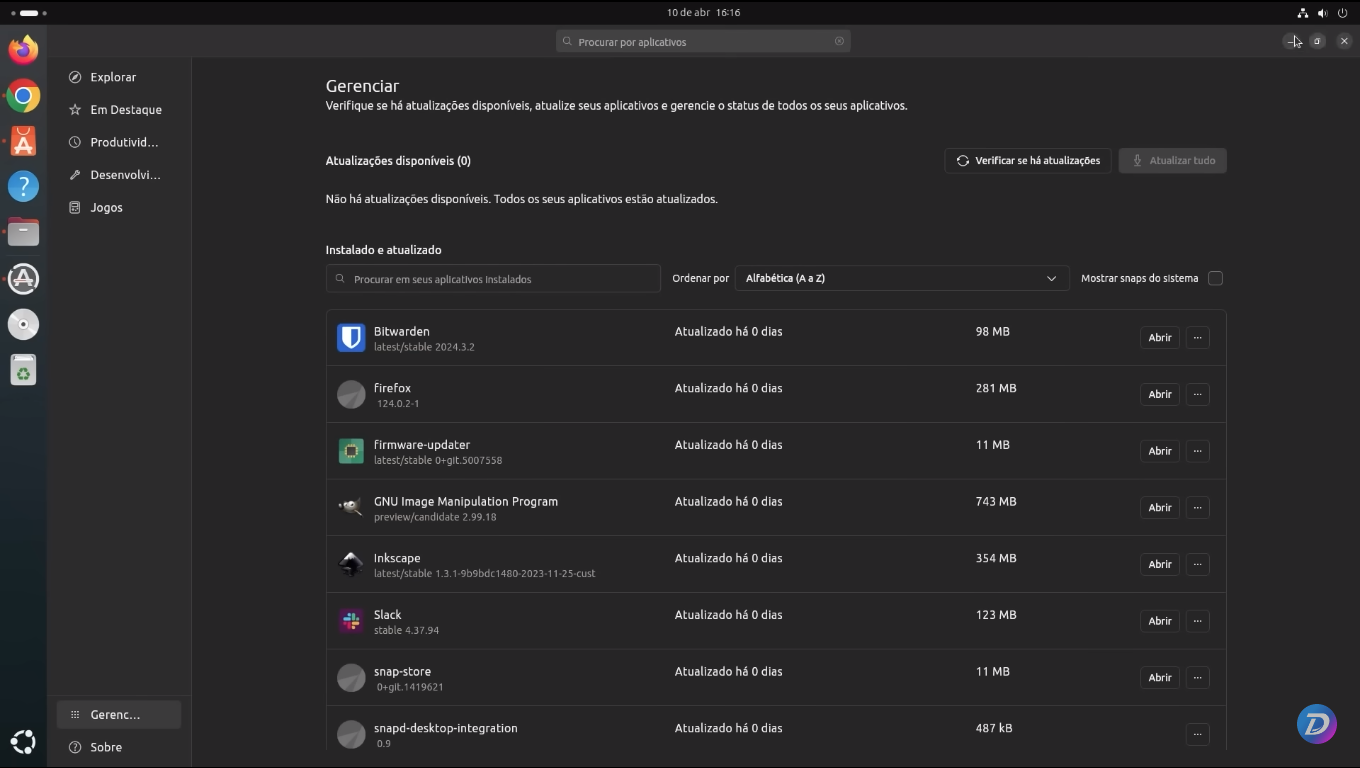Click the installed apps search field
1360x768 pixels.
tap(493, 279)
